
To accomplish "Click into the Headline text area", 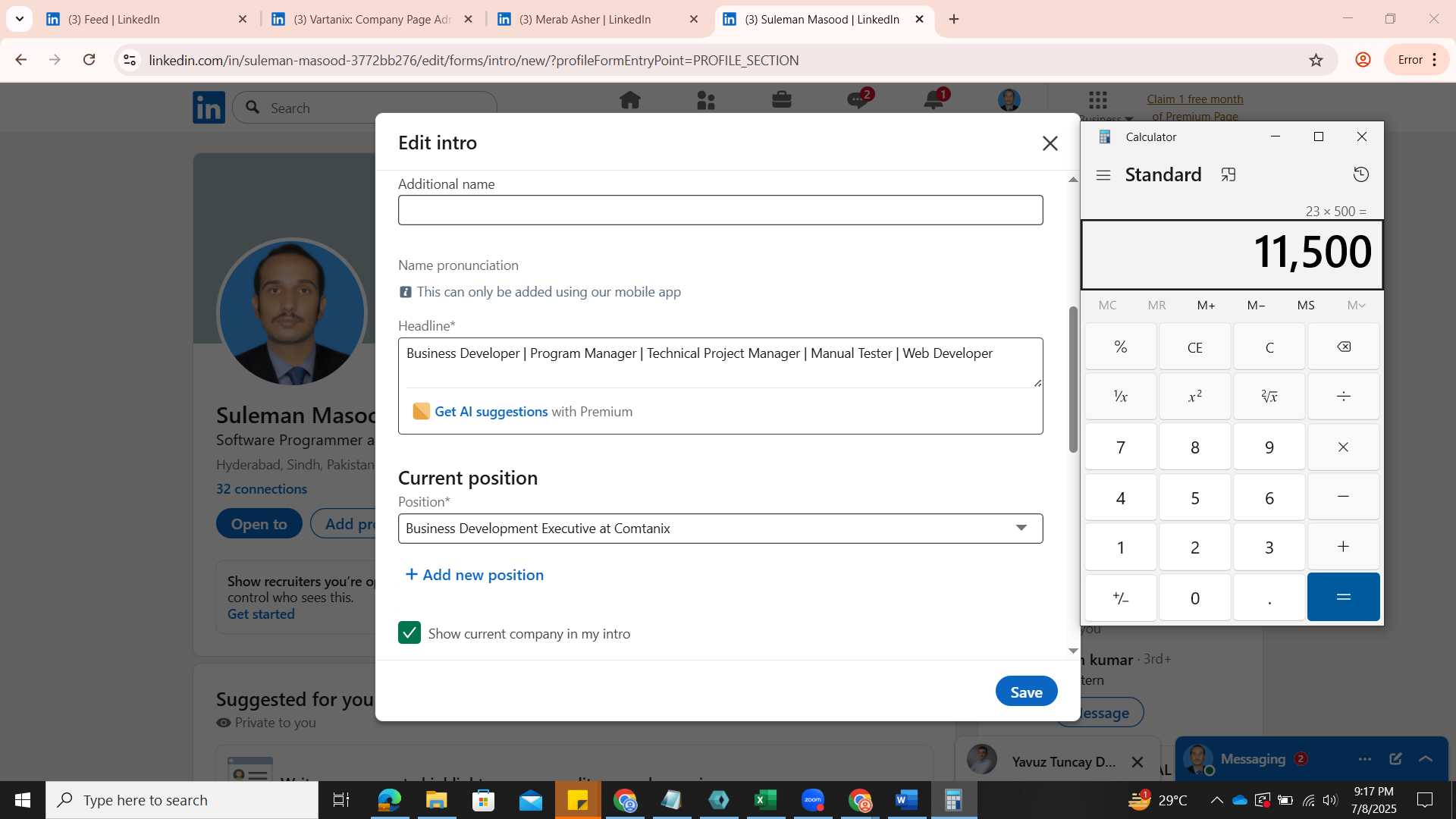I will pos(720,362).
